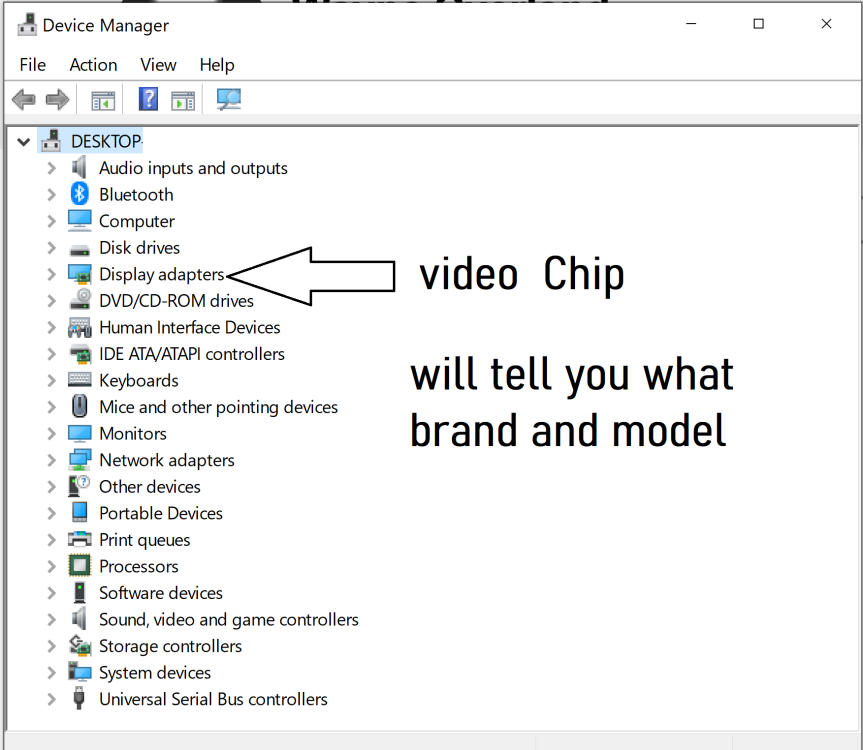Open the View menu
Screen dimensions: 863x750
point(158,64)
